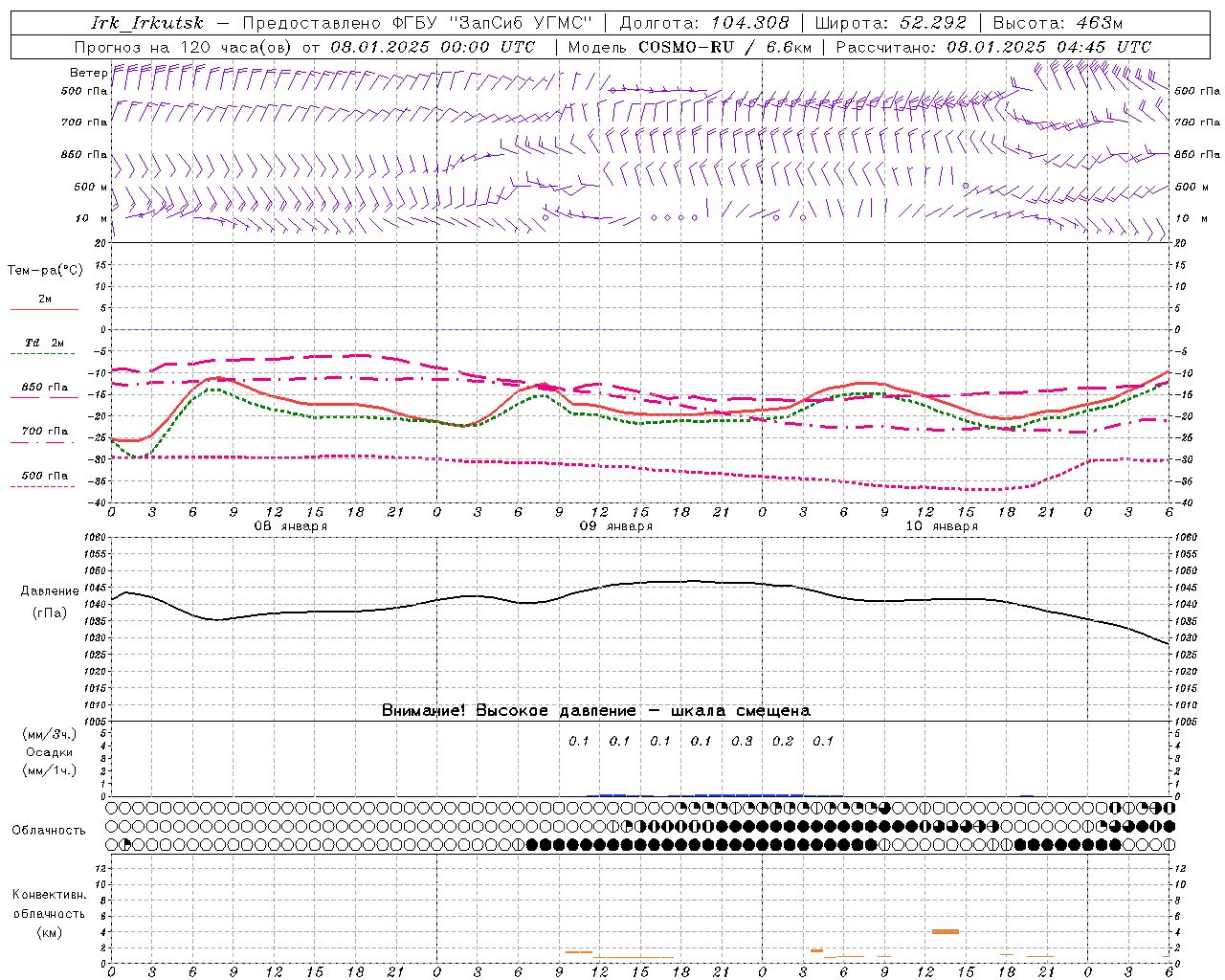Screen dimensions: 1225x980
Task: Click the Ветер wind panel label
Action: pyautogui.click(x=88, y=73)
